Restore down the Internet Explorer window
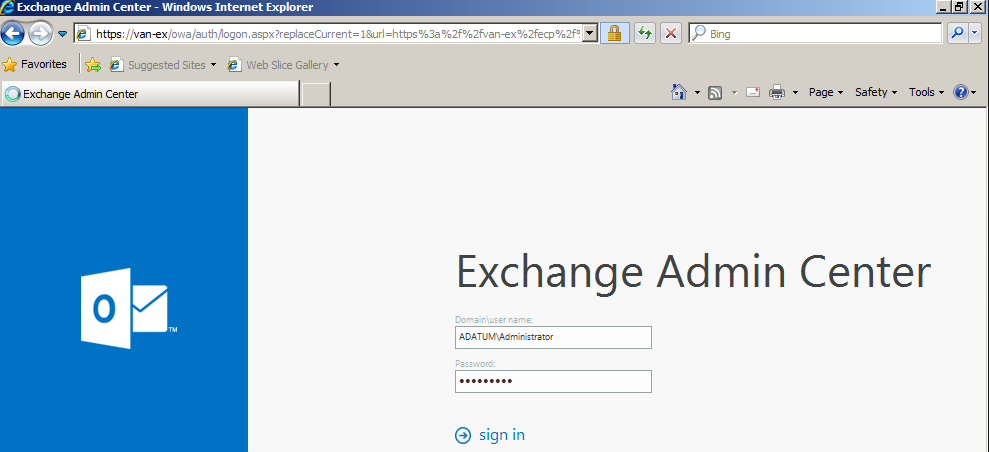Viewport: 989px width, 452px height. [959, 7]
